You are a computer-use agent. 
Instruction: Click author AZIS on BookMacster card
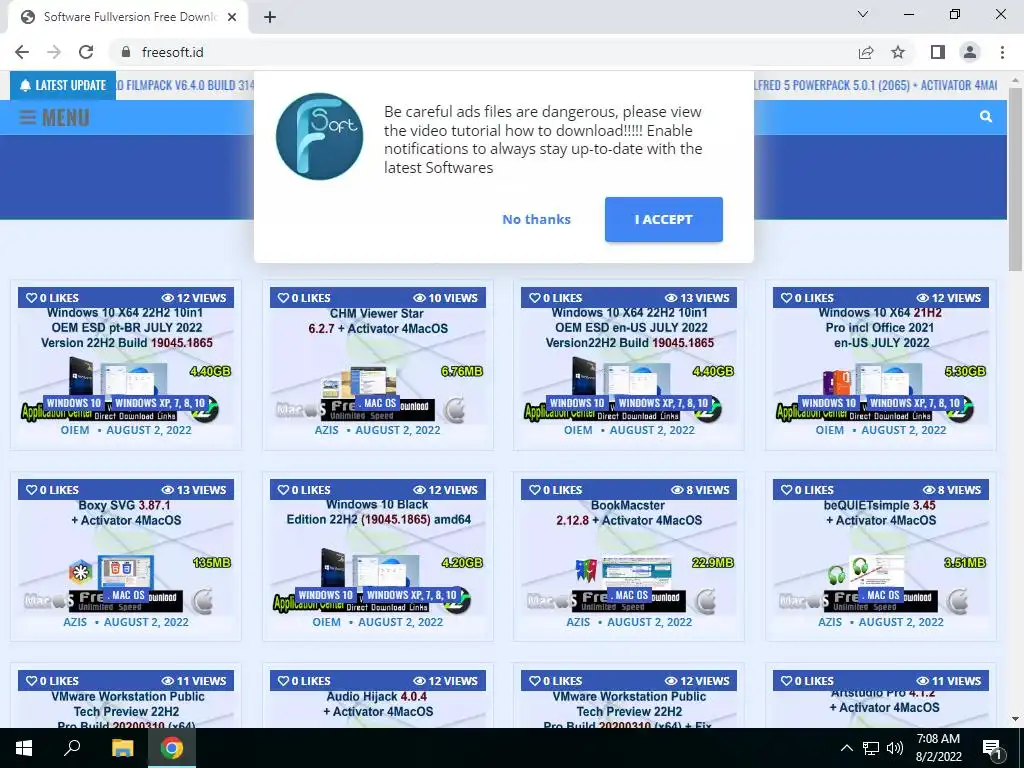click(578, 622)
